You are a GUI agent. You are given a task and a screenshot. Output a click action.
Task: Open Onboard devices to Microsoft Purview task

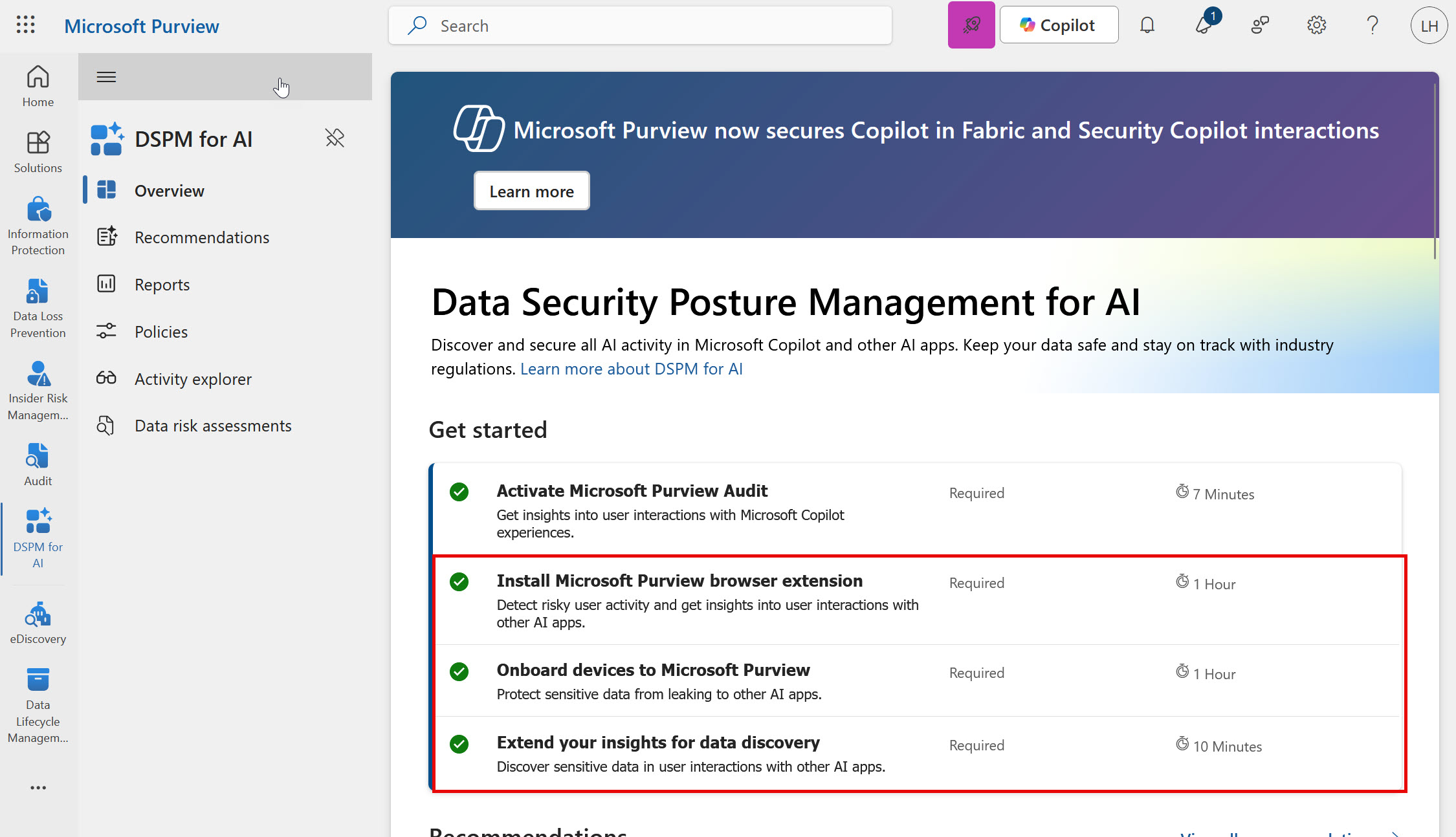tap(653, 670)
